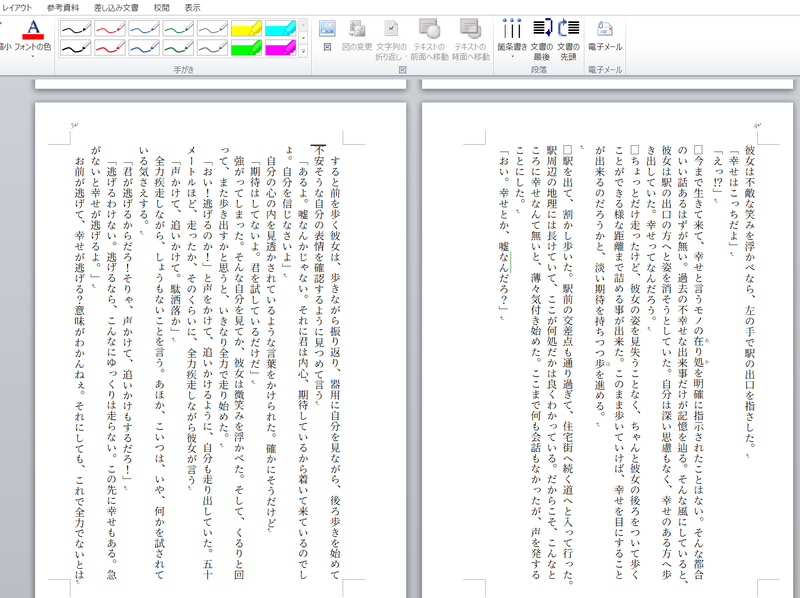Image resolution: width=800 pixels, height=598 pixels.
Task: Click the font color A button
Action: pos(33,27)
